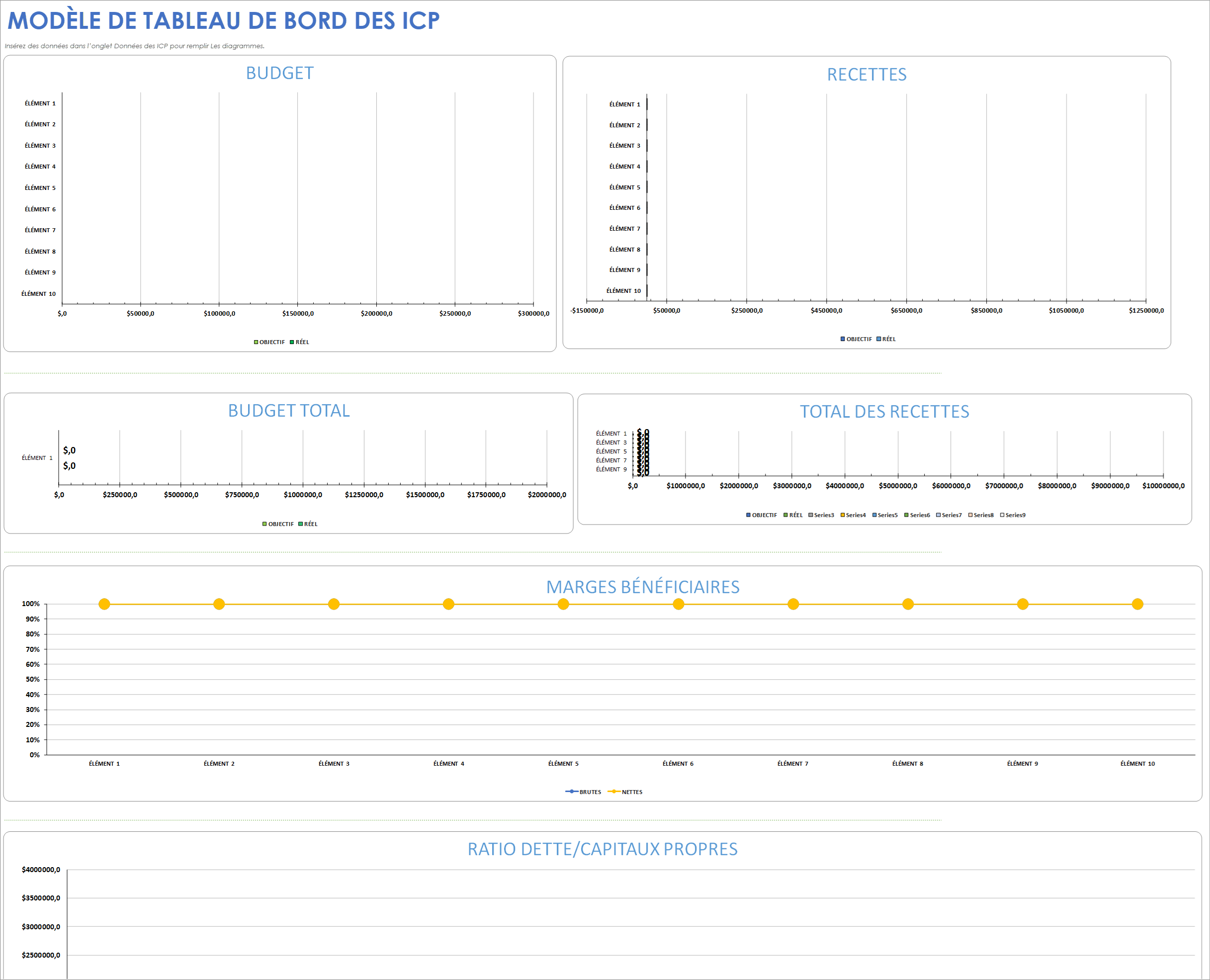
Task: Click $300000,0 axis value in BUDGET chart
Action: click(533, 314)
